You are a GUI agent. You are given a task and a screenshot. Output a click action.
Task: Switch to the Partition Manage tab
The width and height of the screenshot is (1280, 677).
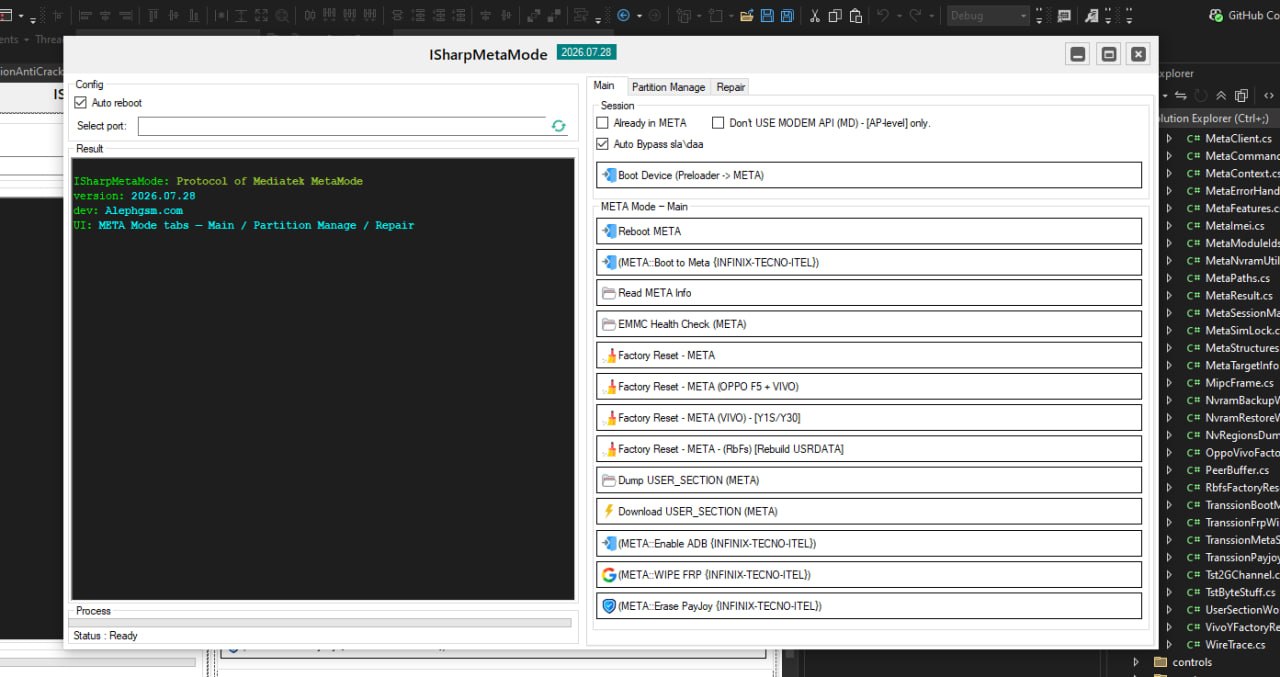tap(668, 87)
